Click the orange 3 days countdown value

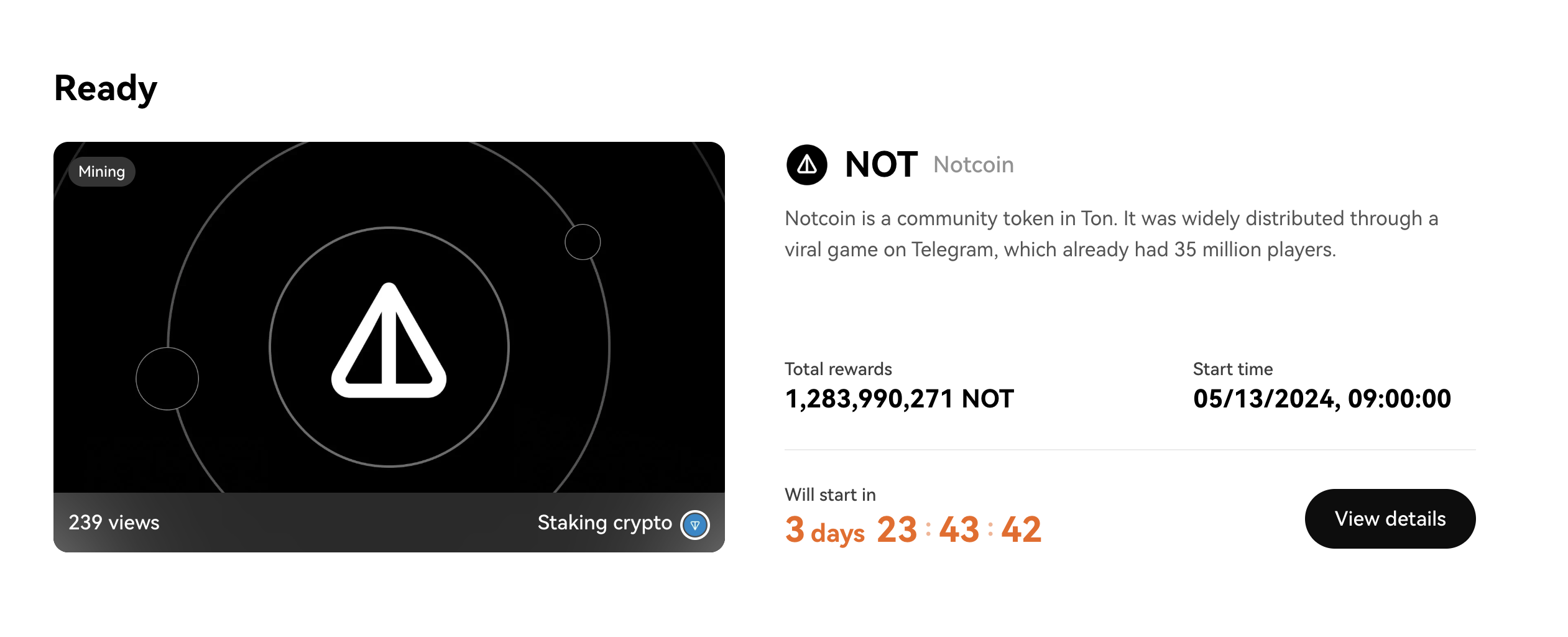(824, 530)
